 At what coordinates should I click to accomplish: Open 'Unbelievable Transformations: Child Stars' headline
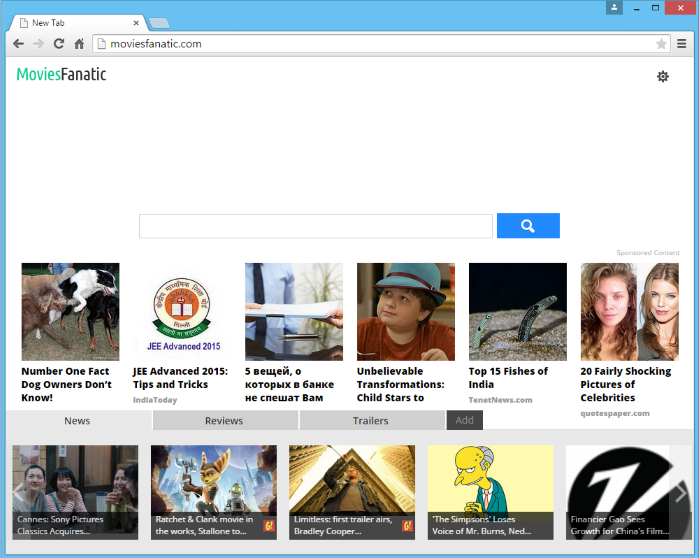400,384
